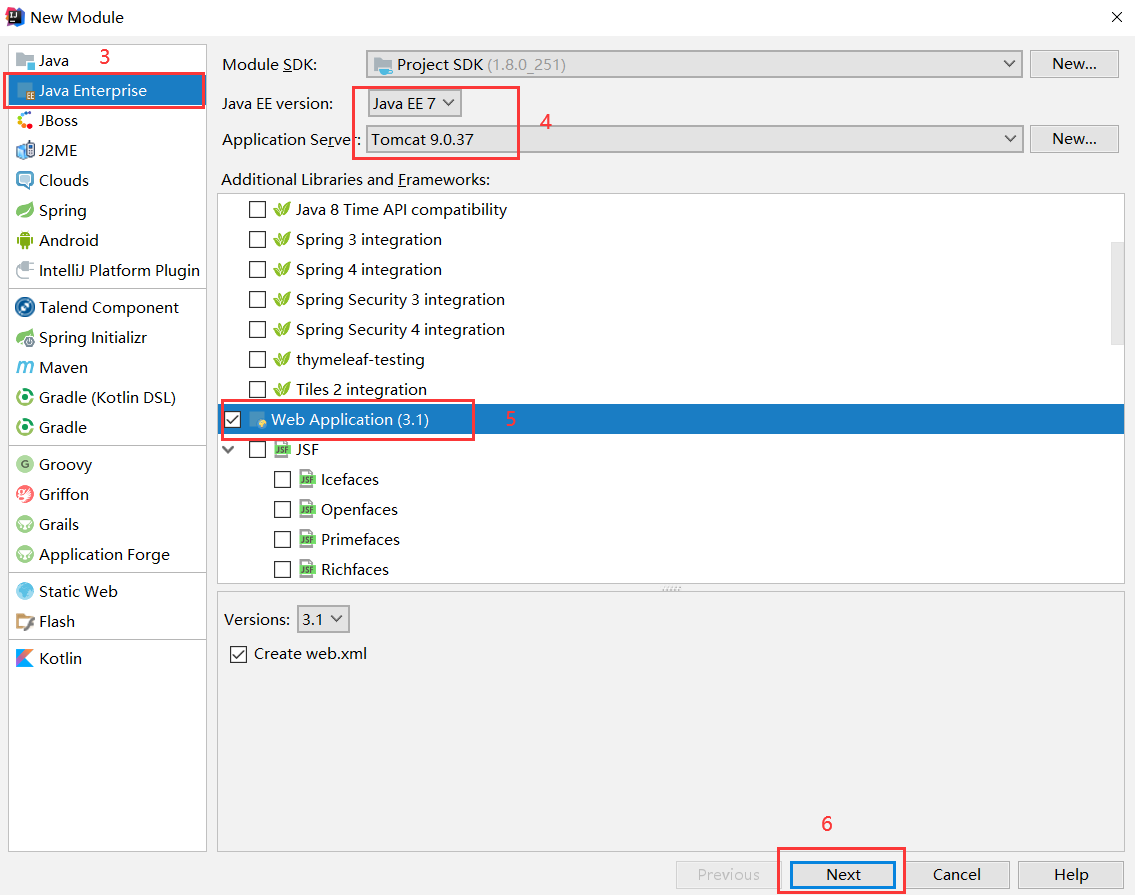This screenshot has width=1135, height=895.
Task: Select the Java module type icon
Action: click(25, 60)
